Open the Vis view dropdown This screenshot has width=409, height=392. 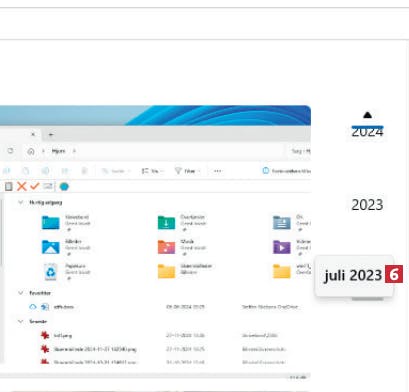click(152, 171)
